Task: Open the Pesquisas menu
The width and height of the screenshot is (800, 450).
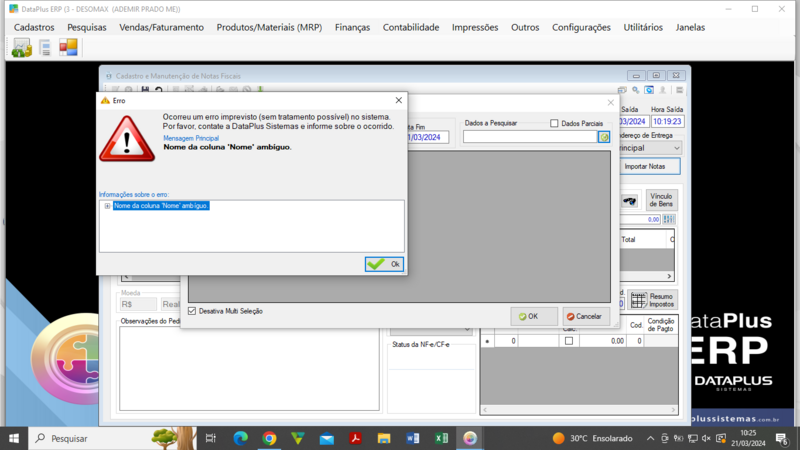Action: point(87,28)
